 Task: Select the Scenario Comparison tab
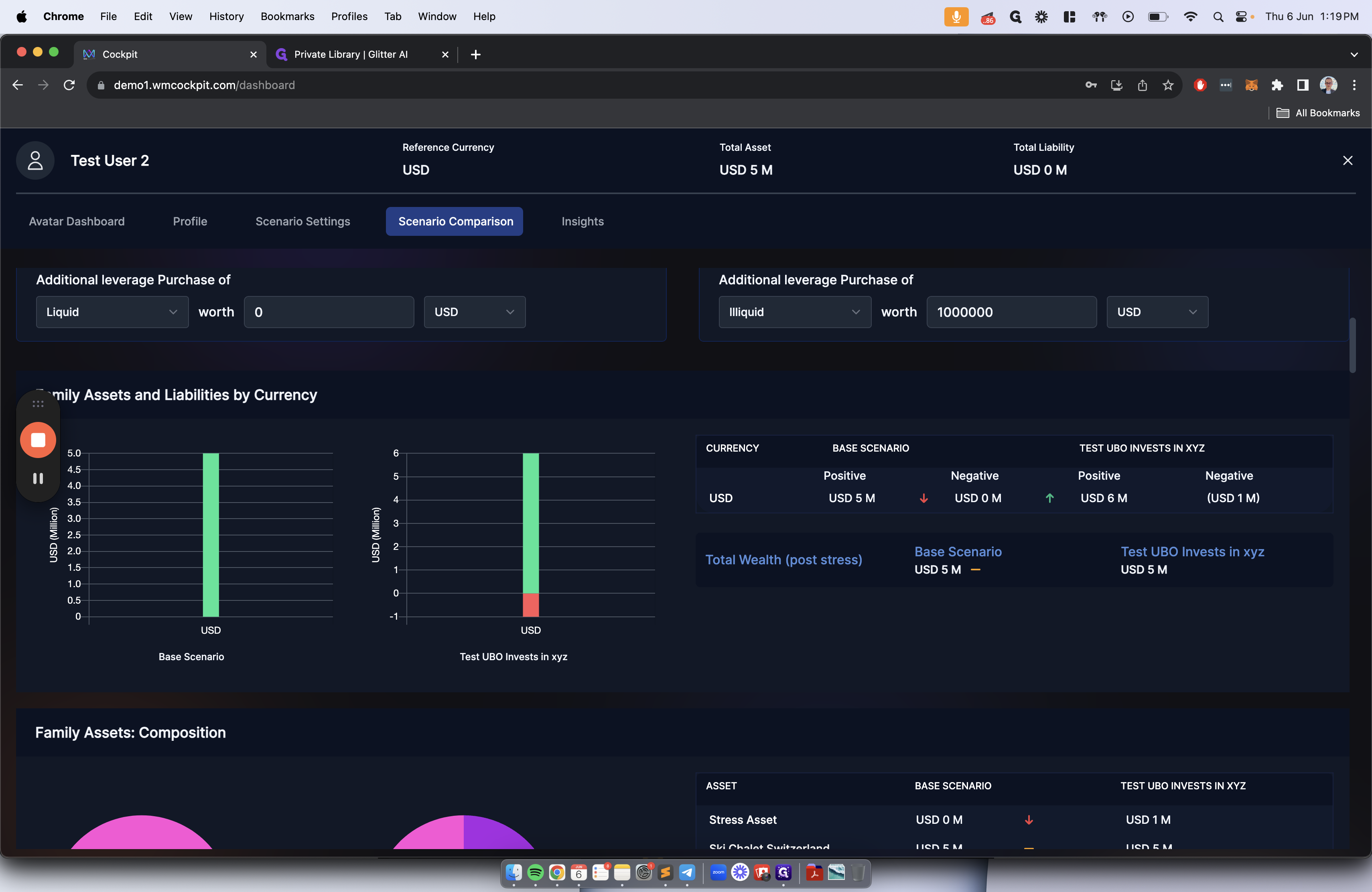(454, 222)
